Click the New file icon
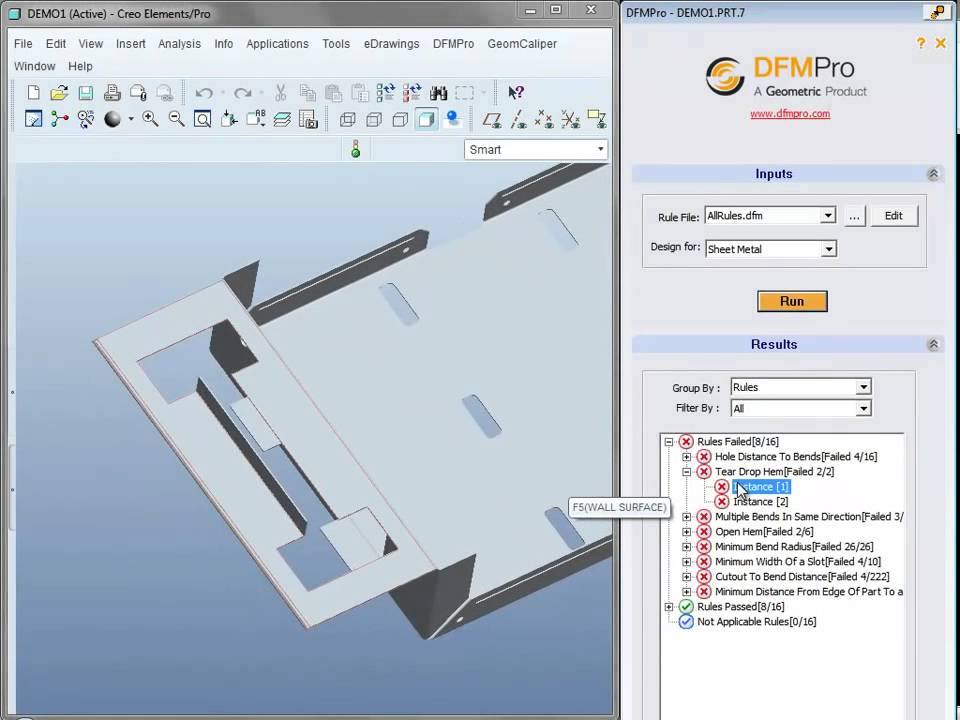The height and width of the screenshot is (720, 960). point(34,93)
